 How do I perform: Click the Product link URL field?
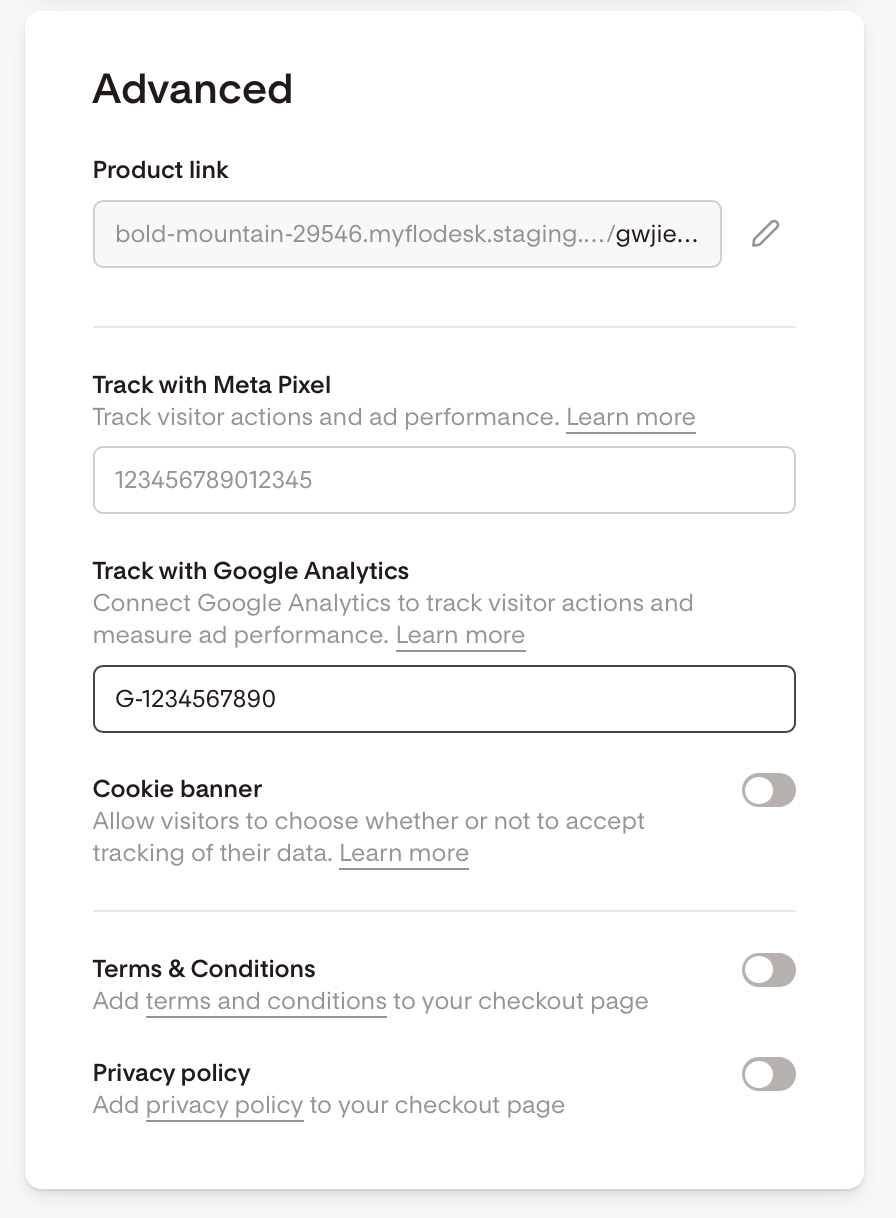407,234
